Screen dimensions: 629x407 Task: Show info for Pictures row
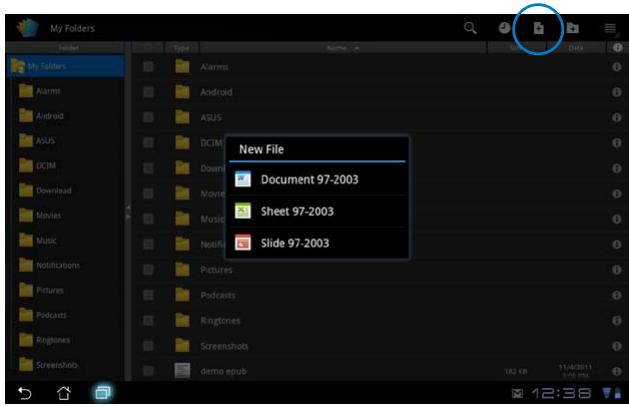coord(617,269)
